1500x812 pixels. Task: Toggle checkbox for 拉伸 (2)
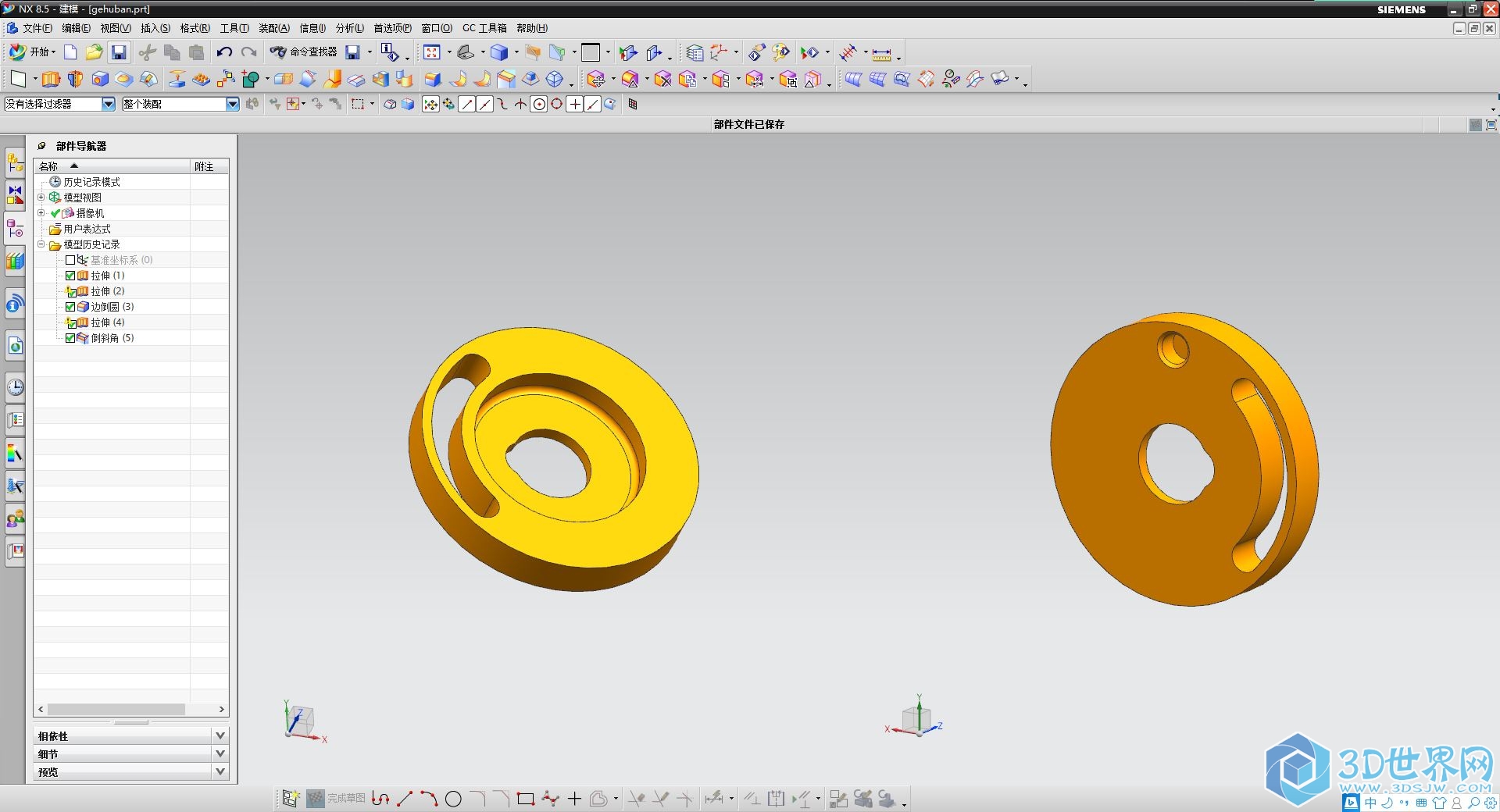click(70, 291)
